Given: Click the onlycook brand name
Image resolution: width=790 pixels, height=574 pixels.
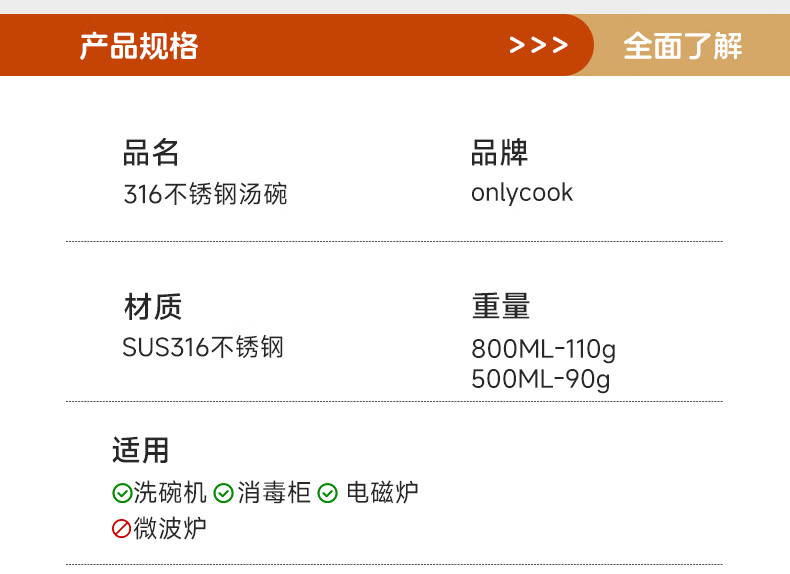Looking at the screenshot, I should point(522,193).
